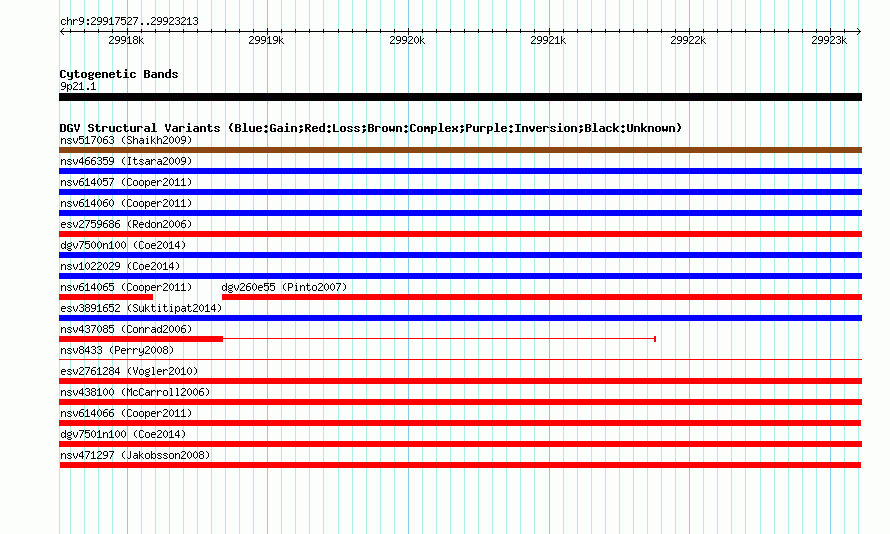
Task: Select the red nsv438100 variant bar
Action: point(460,402)
